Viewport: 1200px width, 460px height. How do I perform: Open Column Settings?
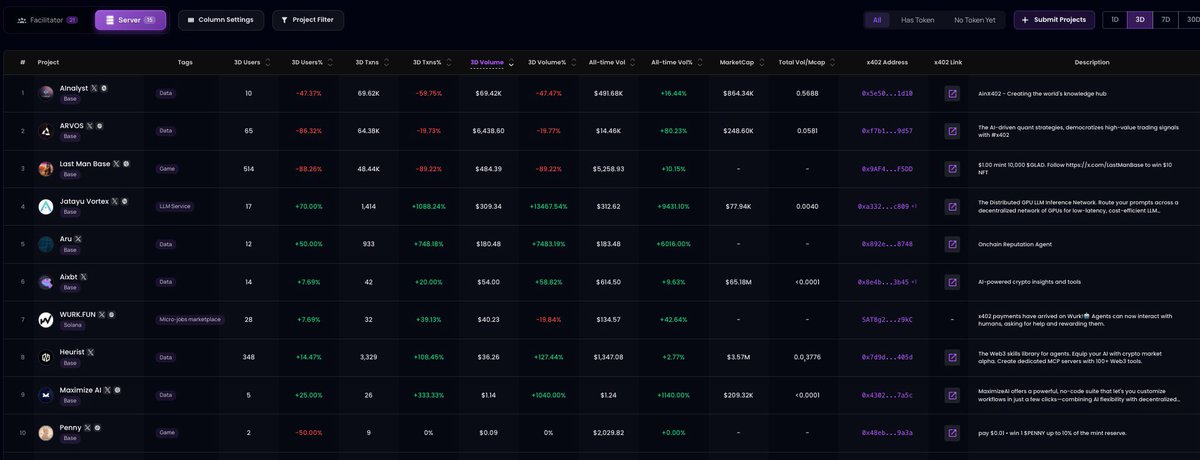[x=221, y=20]
